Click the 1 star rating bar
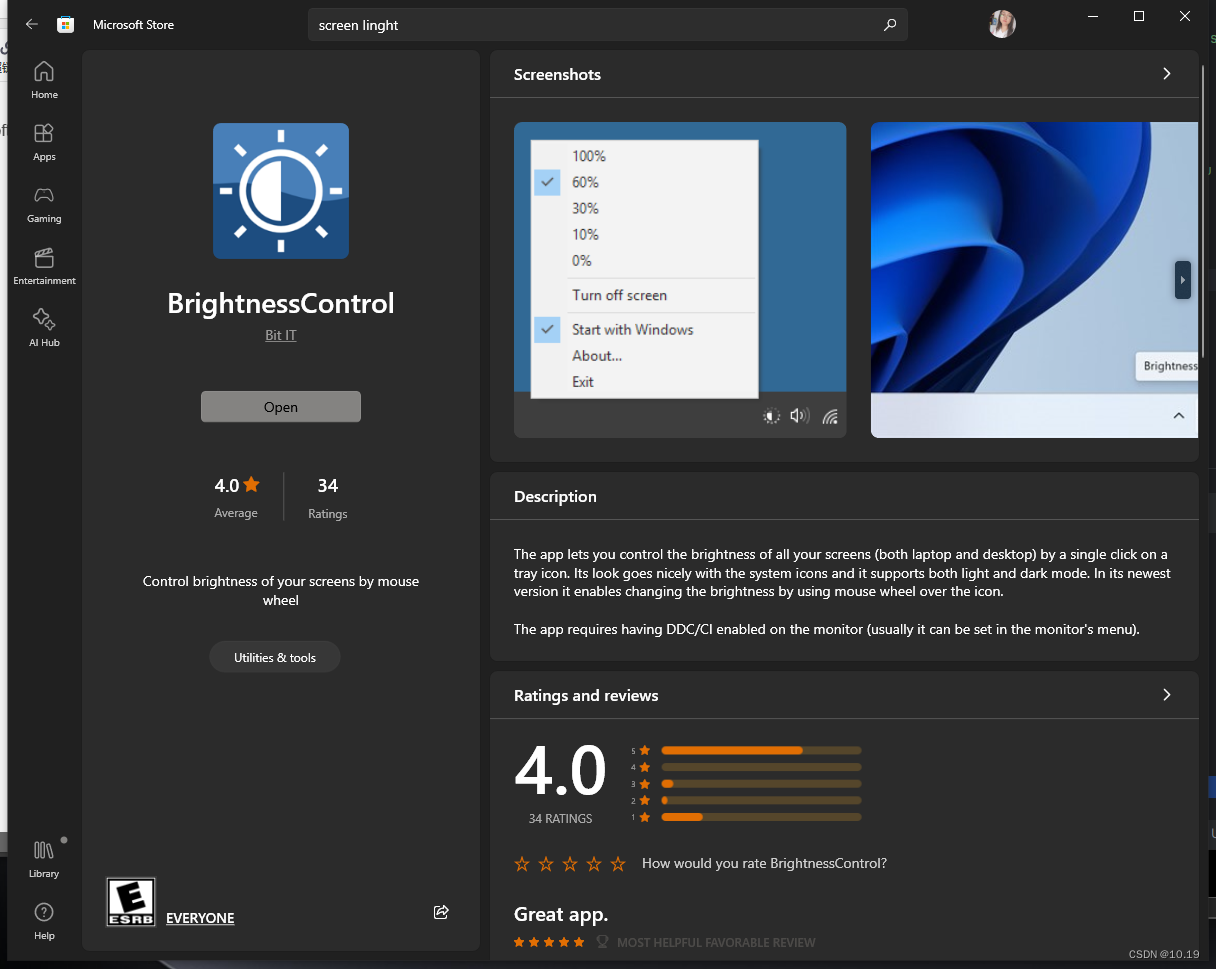This screenshot has width=1216, height=969. tap(761, 817)
